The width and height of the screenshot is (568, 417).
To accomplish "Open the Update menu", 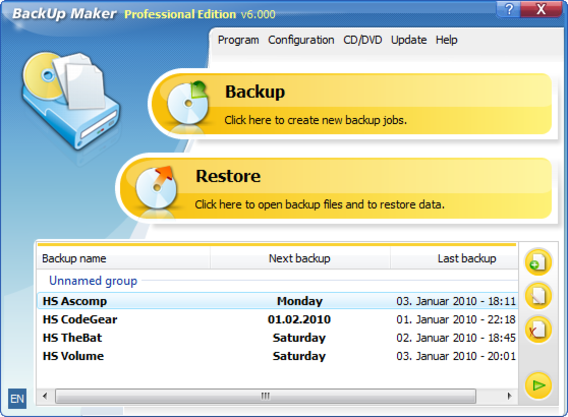I will pos(409,40).
